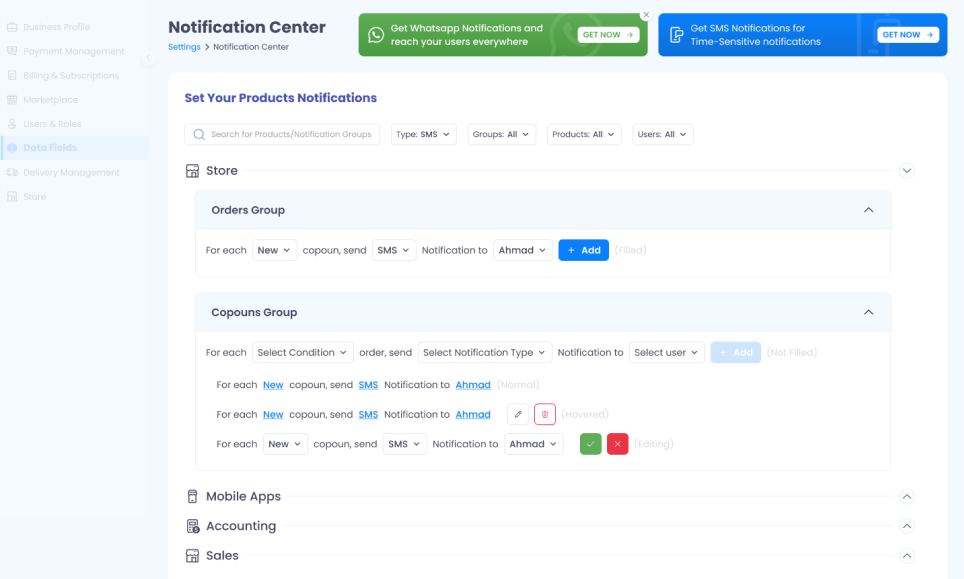Screen dimensions: 964x579
Task: Cancel editing with the red X button
Action: click(618, 444)
